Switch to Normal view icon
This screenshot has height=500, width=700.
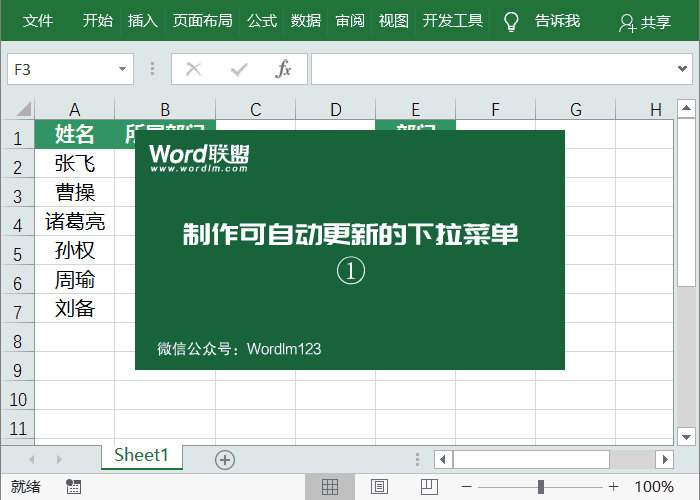pos(330,487)
